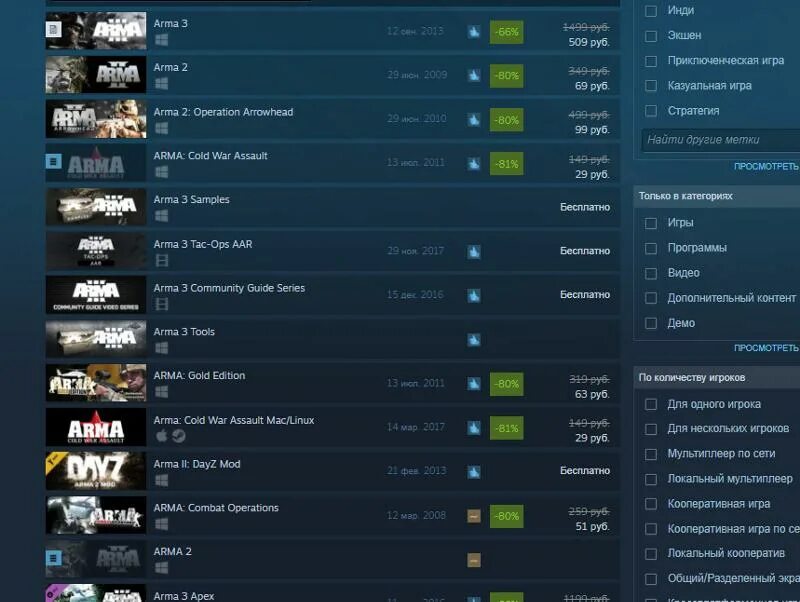Click the 51 руб. price for Combat Operations
This screenshot has height=602, width=800.
click(x=592, y=526)
